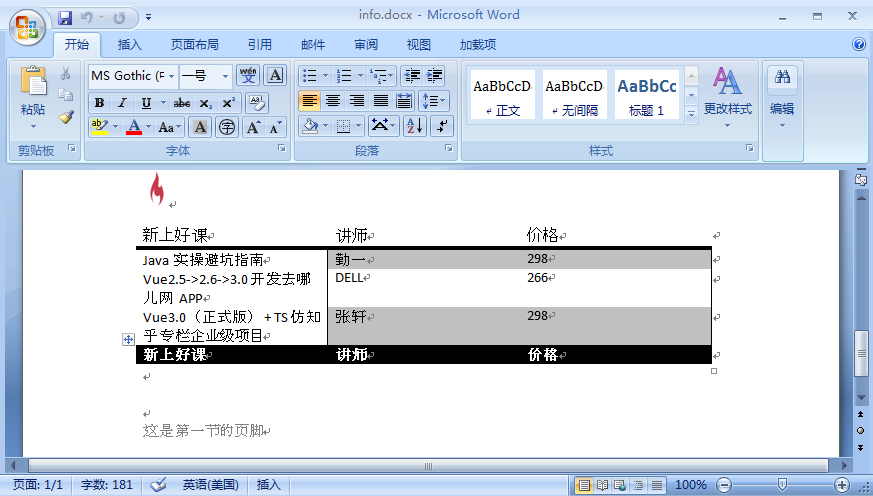Viewport: 873px width, 496px height.
Task: Click the 英语(美国) language indicator
Action: click(210, 485)
